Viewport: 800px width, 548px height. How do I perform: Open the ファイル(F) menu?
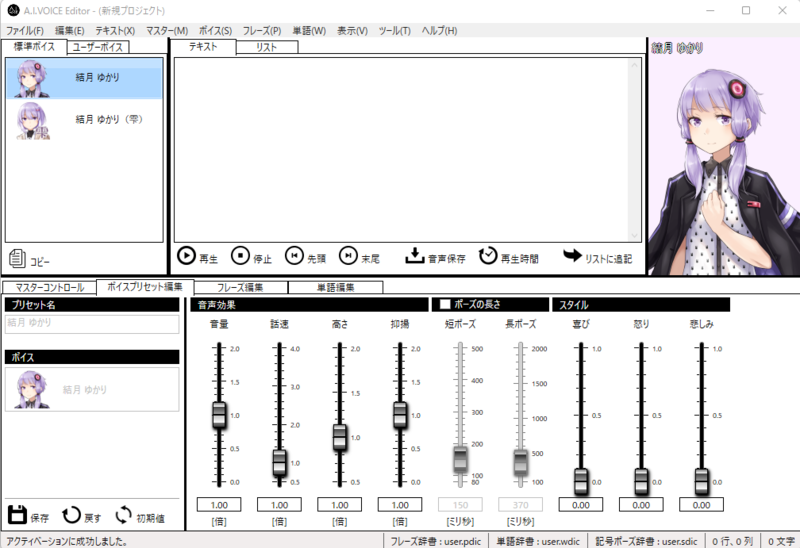pyautogui.click(x=24, y=31)
